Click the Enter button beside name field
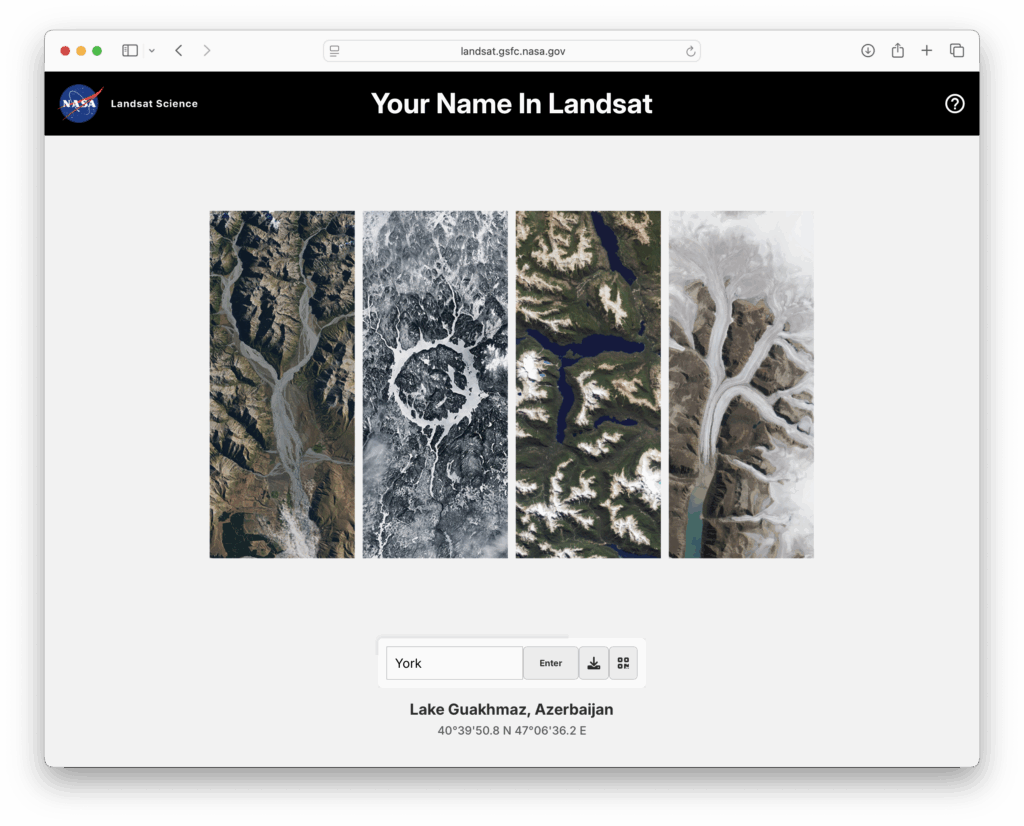1024x826 pixels. tap(551, 663)
